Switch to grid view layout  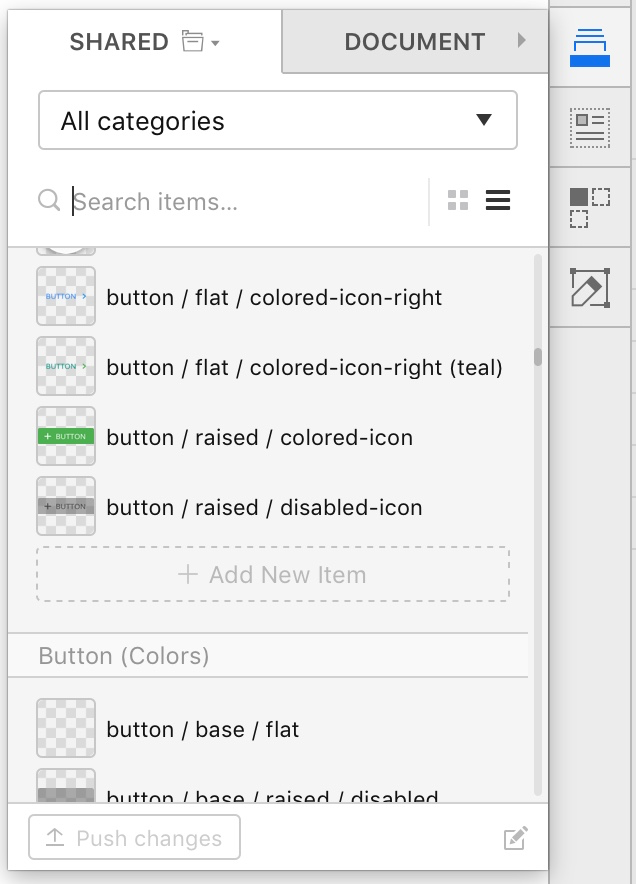[x=458, y=201]
